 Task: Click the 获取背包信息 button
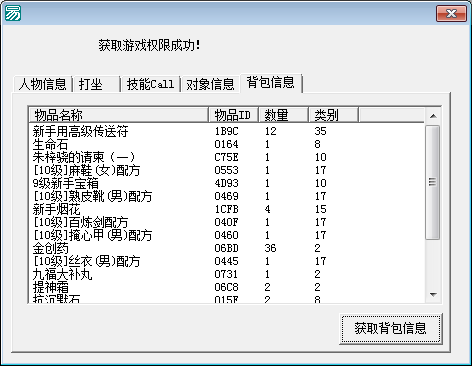click(x=391, y=329)
